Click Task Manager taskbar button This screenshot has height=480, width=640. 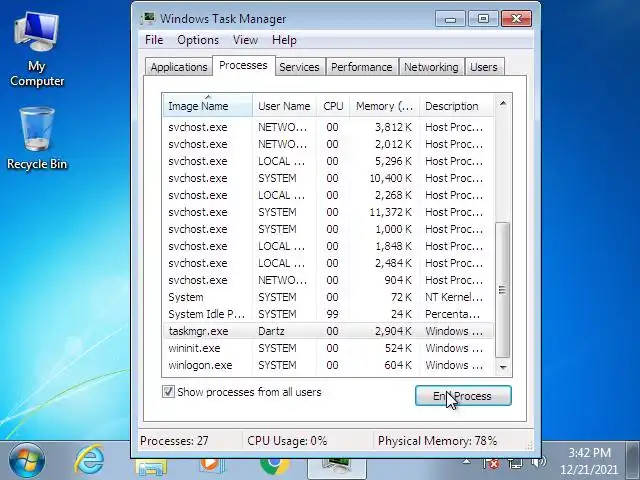point(337,469)
